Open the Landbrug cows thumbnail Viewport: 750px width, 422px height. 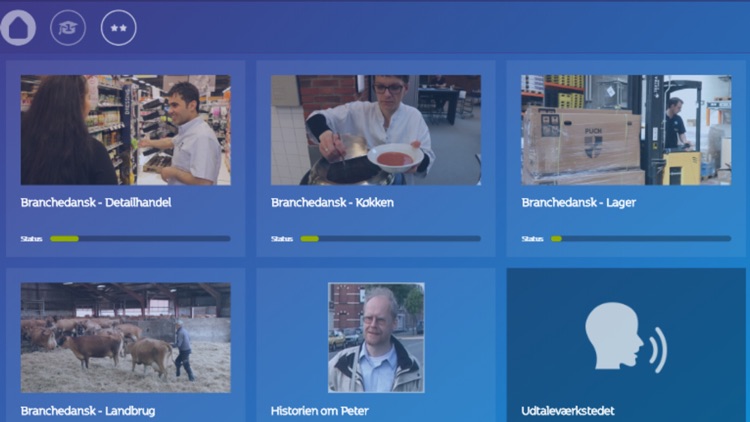pyautogui.click(x=125, y=337)
